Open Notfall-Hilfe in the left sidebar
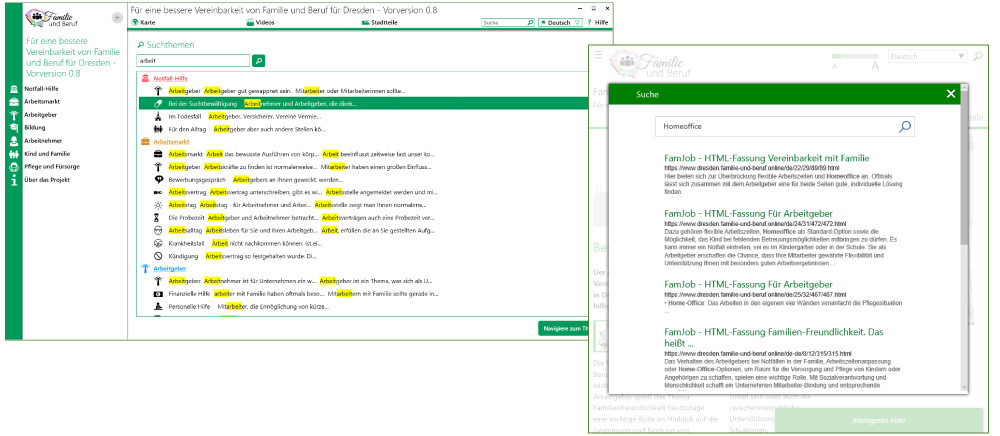 click(x=42, y=89)
